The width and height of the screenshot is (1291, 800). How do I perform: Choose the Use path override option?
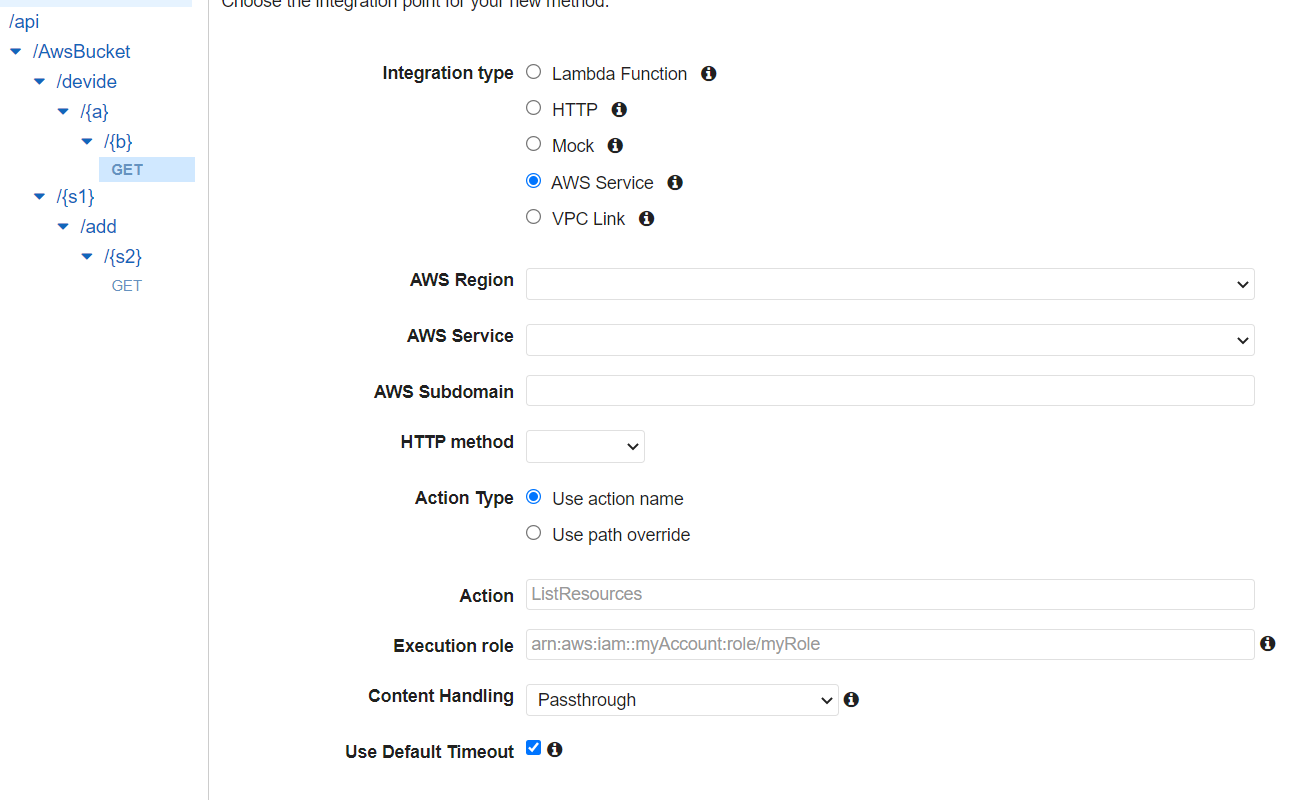534,533
